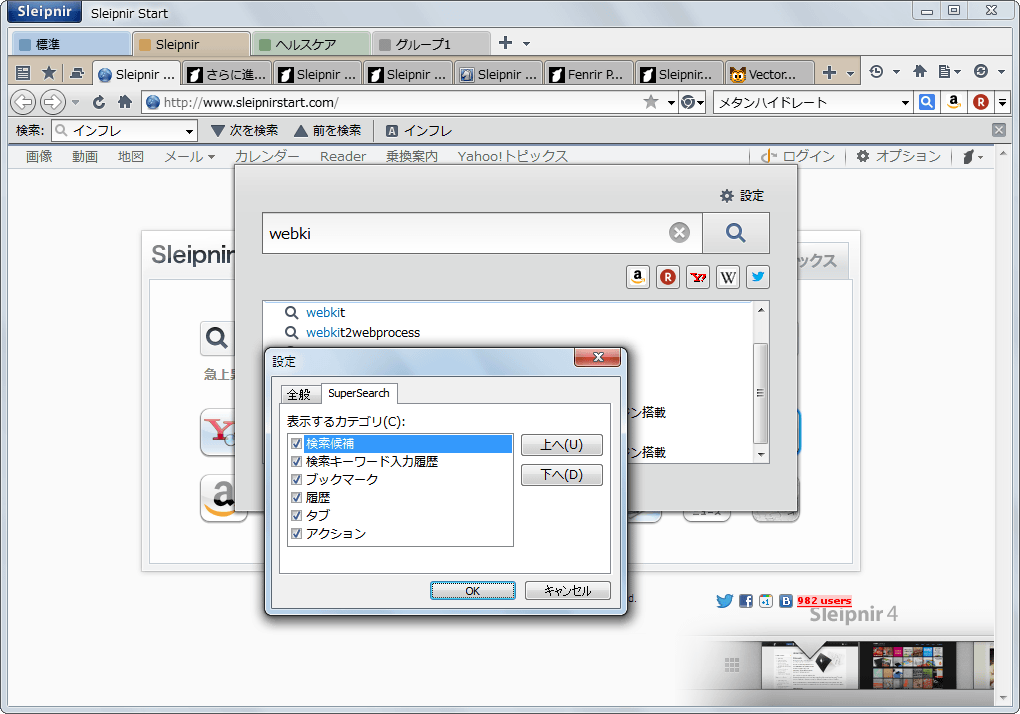The height and width of the screenshot is (714, 1020).
Task: Open オプション on page toolbar
Action: pos(898,157)
